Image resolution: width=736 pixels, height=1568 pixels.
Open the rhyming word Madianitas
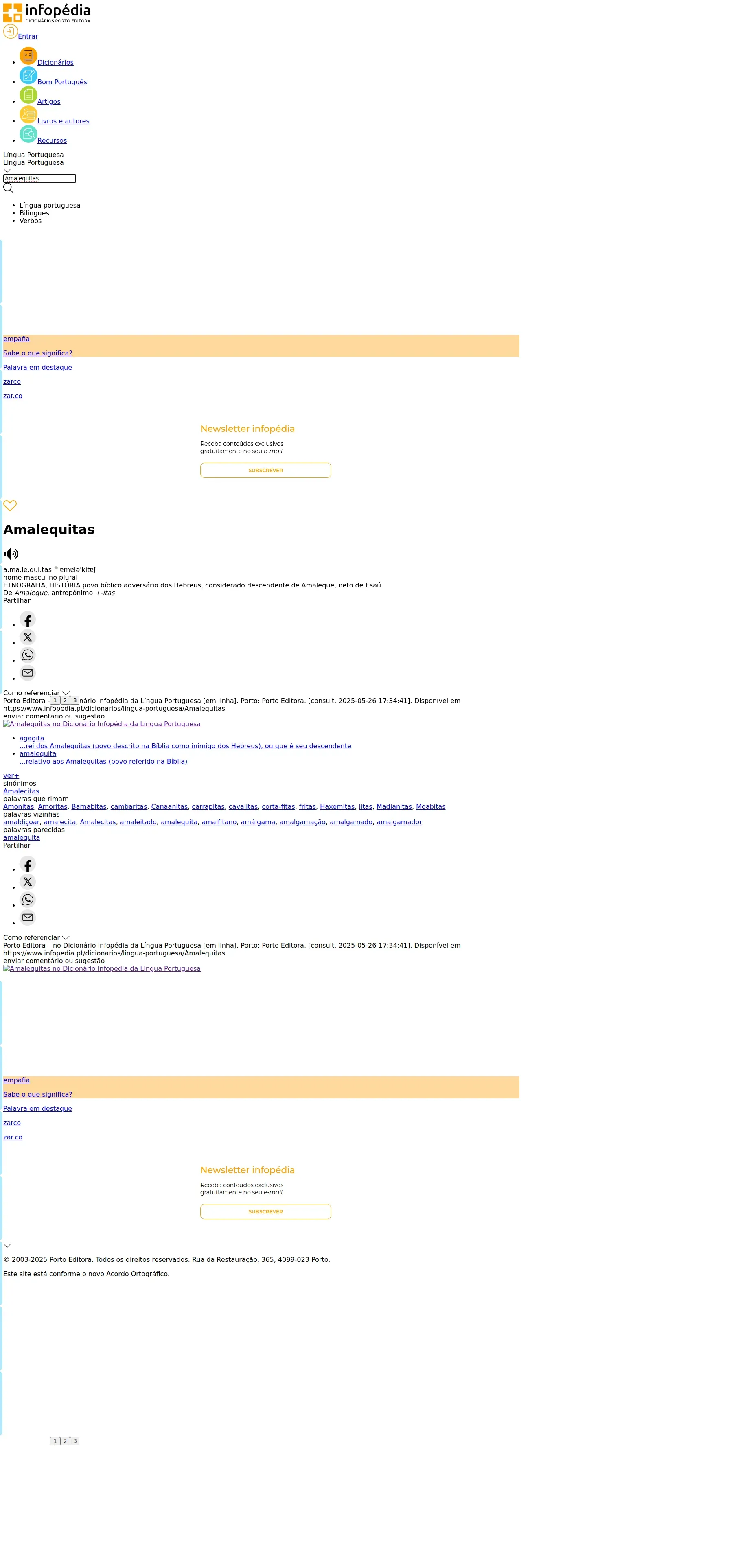[x=394, y=806]
